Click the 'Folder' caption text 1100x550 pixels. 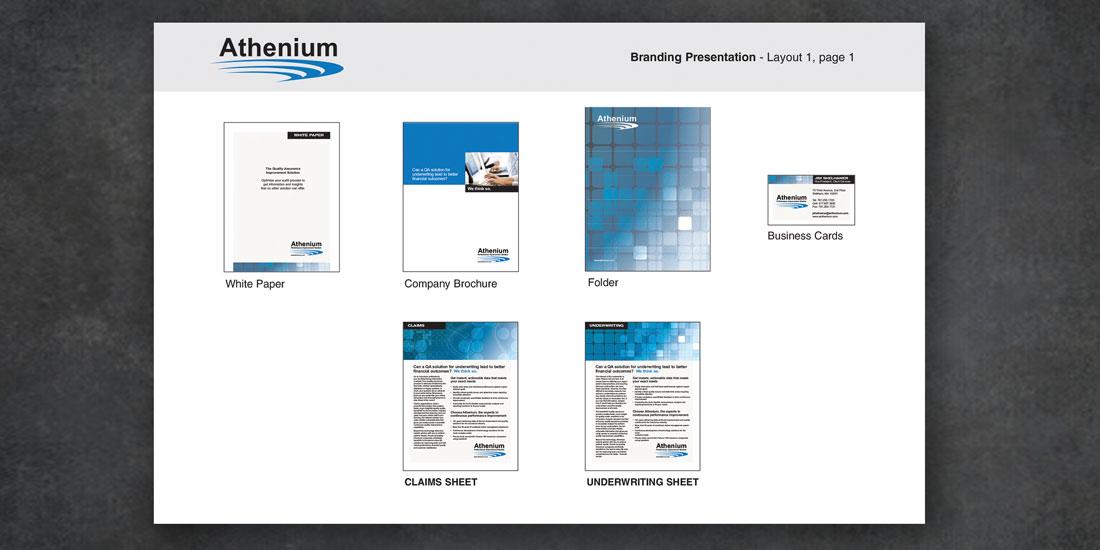click(x=603, y=283)
